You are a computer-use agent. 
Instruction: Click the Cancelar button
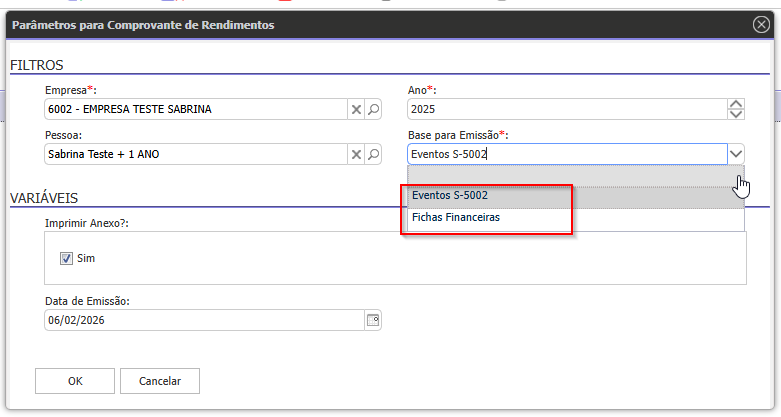coord(160,381)
